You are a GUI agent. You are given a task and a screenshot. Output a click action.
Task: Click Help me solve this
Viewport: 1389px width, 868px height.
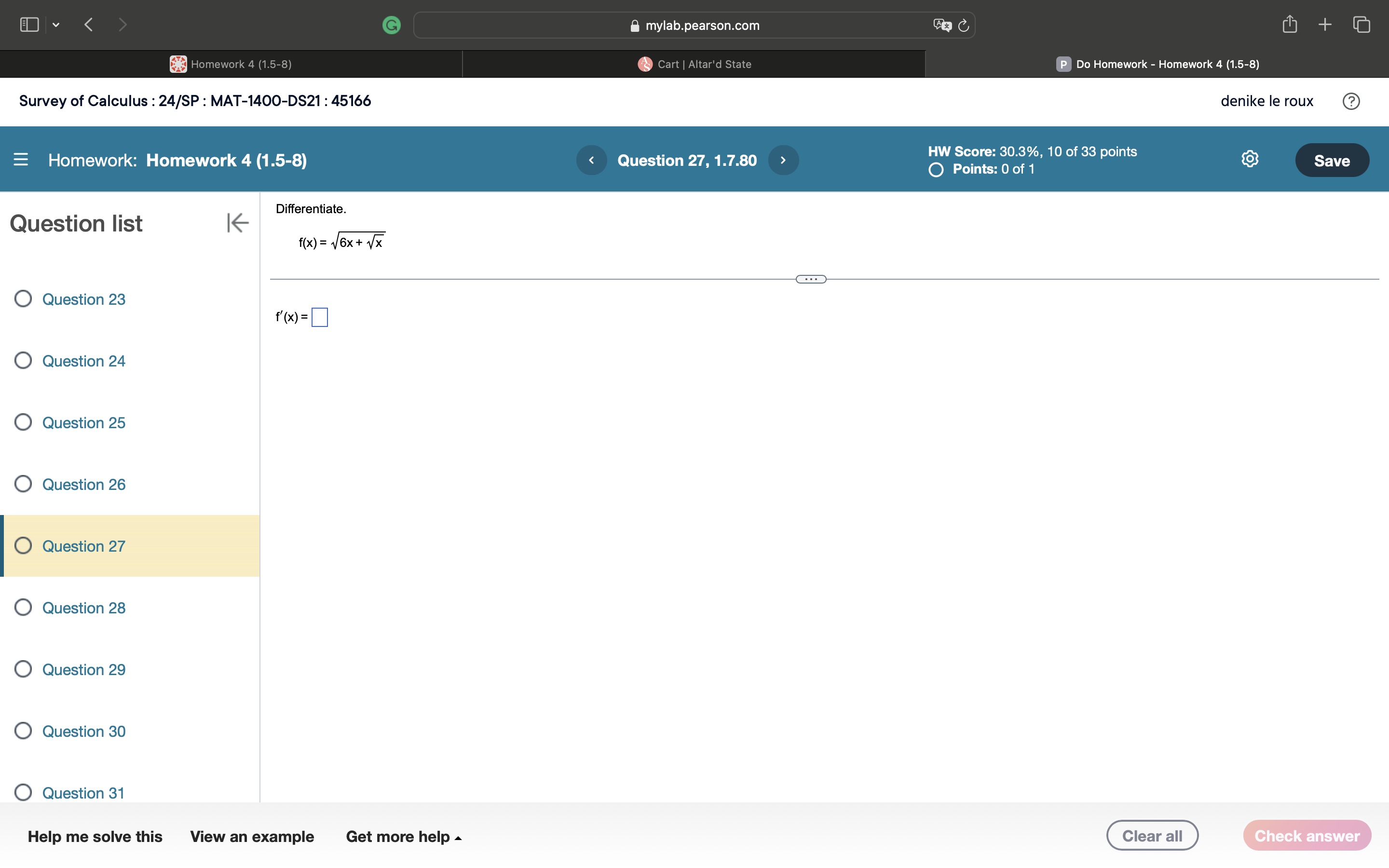95,837
